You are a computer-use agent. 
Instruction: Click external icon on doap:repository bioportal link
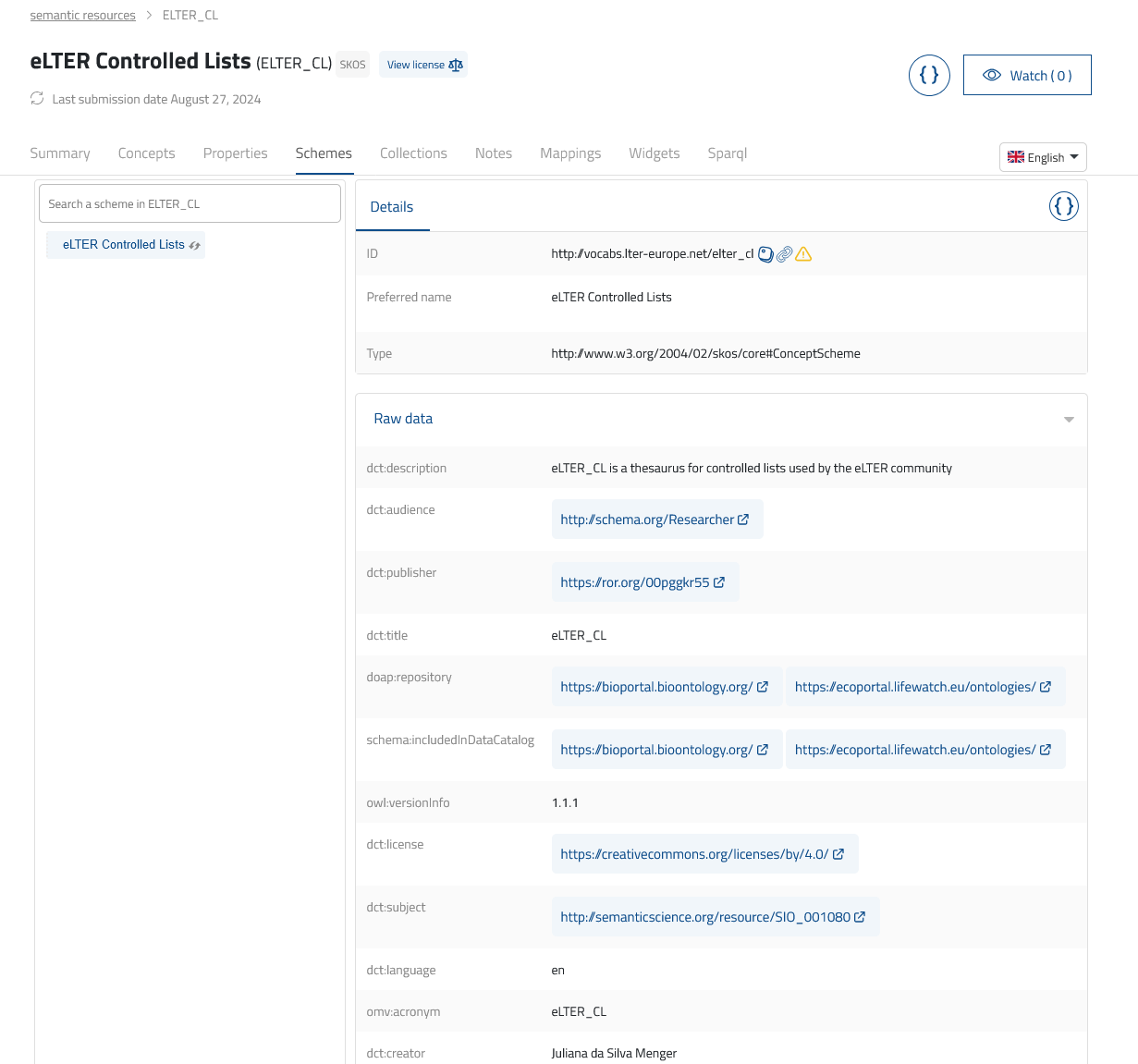pos(763,687)
